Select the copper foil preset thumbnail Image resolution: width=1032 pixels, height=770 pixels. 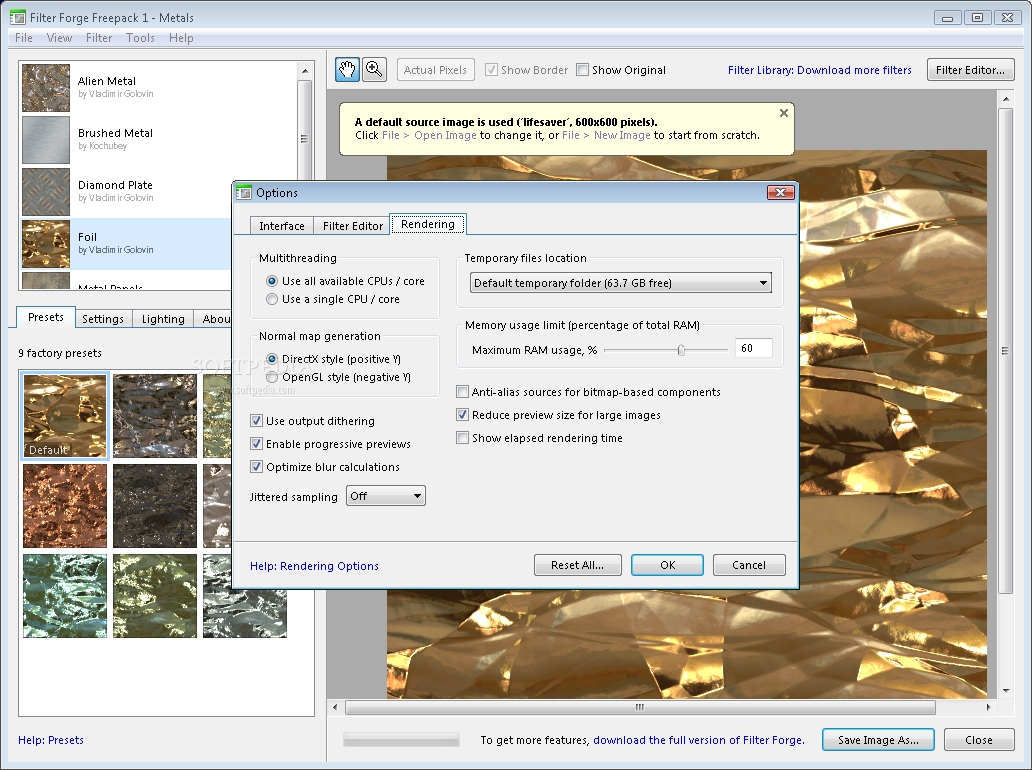[x=64, y=506]
